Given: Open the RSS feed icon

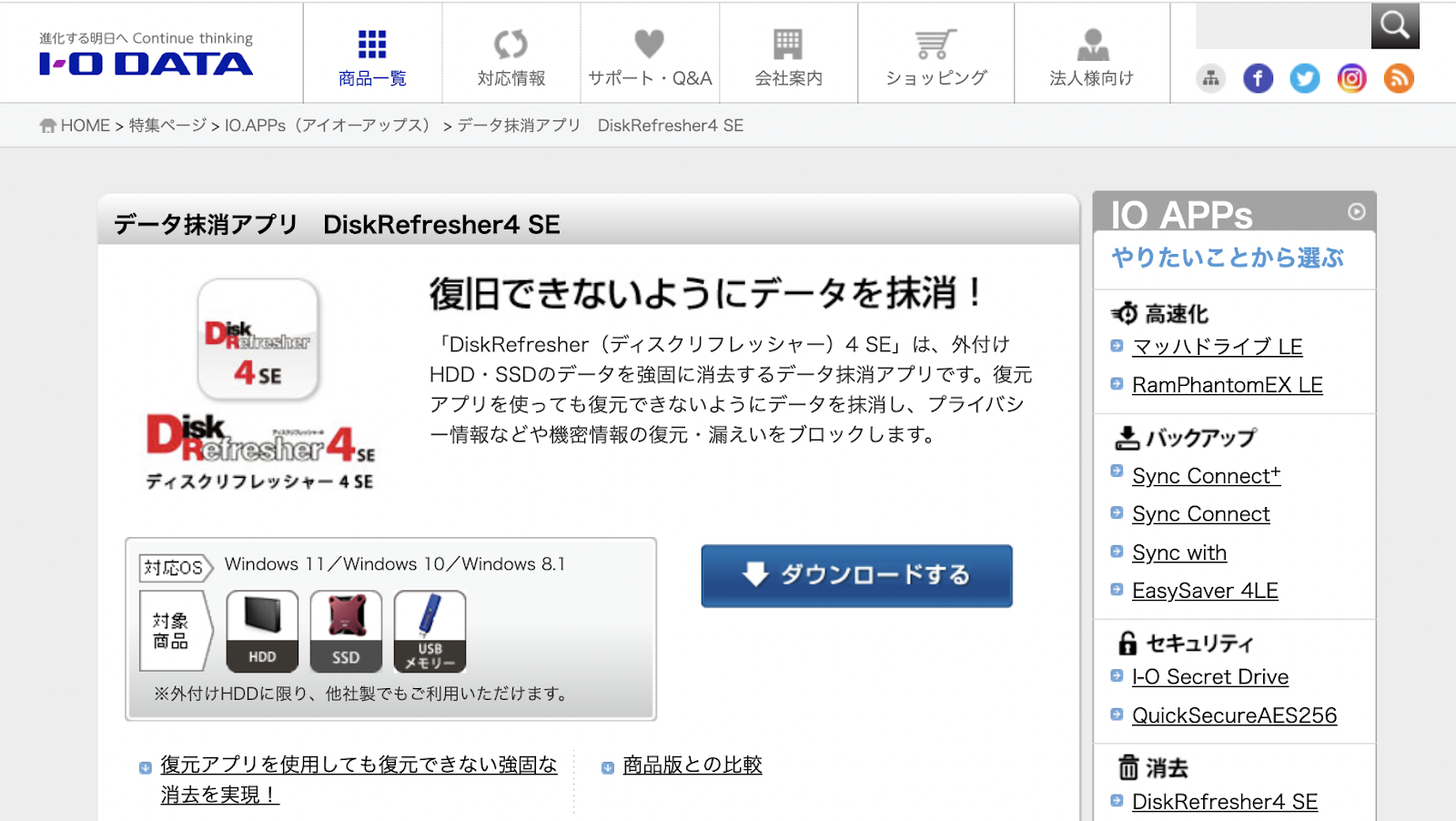Looking at the screenshot, I should click(1399, 79).
